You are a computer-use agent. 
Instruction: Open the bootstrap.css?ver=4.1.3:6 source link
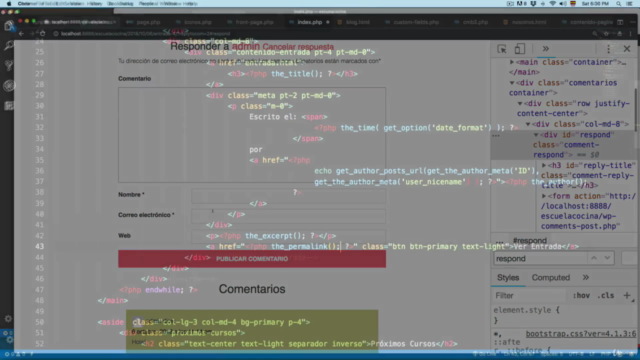(580, 334)
